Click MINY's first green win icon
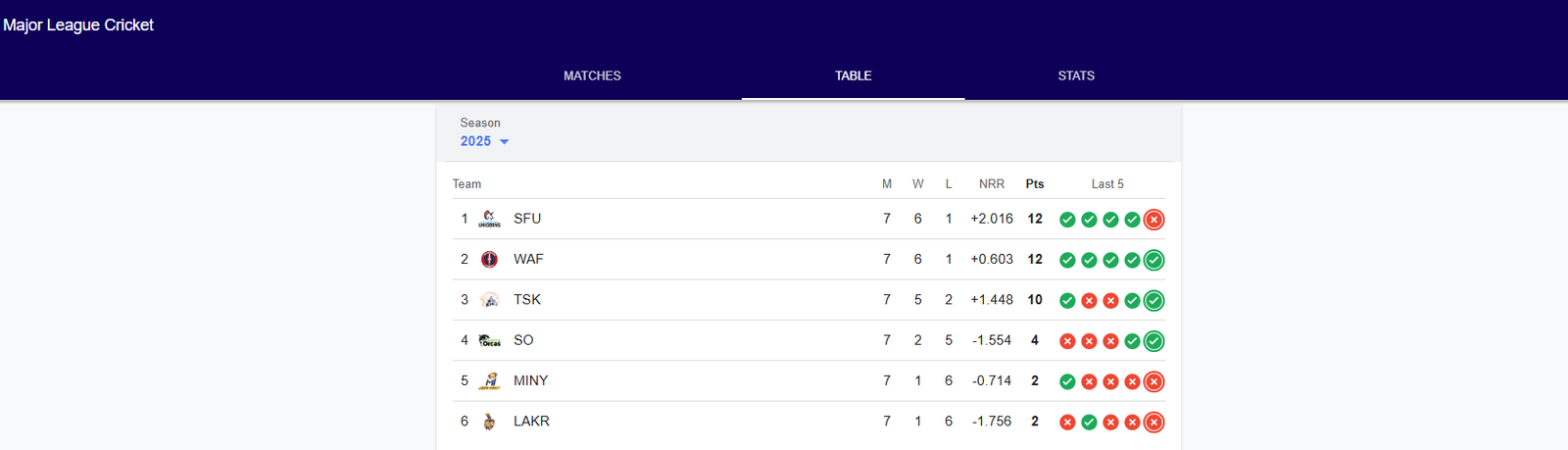Image resolution: width=1568 pixels, height=450 pixels. coord(1067,381)
